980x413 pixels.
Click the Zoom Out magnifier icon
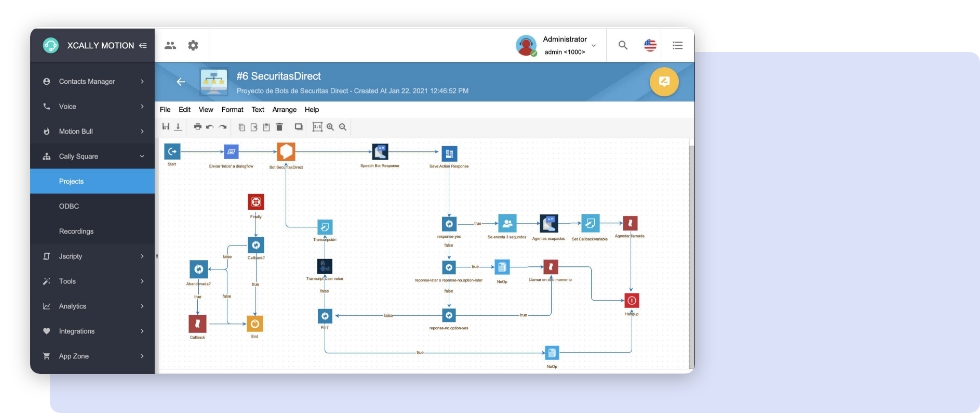pyautogui.click(x=342, y=127)
